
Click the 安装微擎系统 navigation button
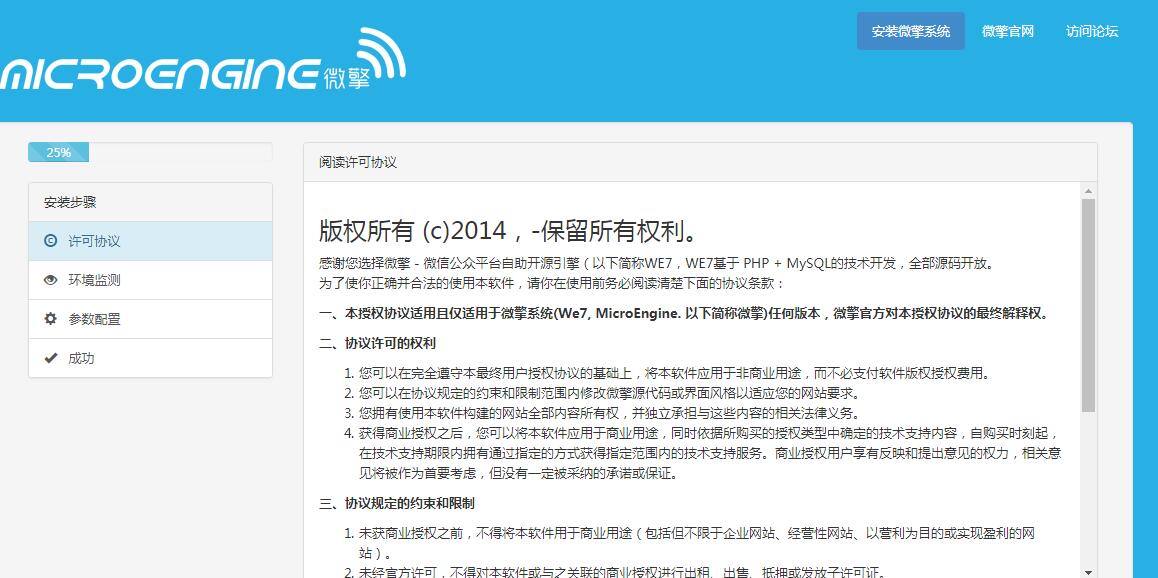point(910,30)
